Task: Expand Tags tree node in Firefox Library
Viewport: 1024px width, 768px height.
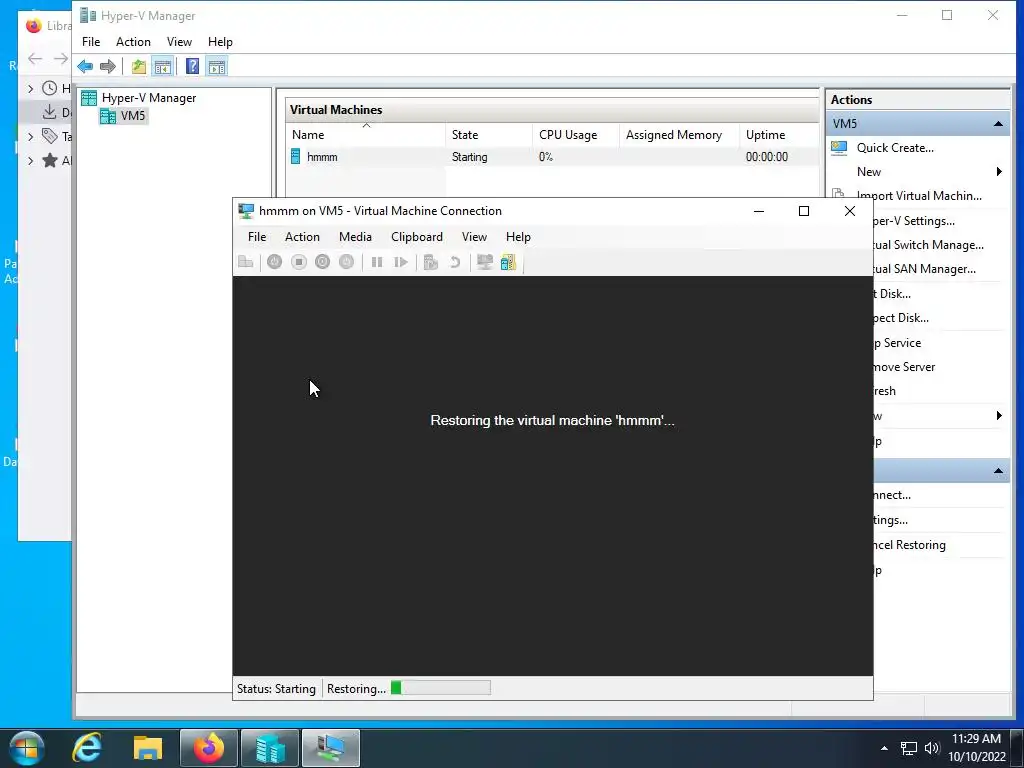Action: (x=30, y=136)
